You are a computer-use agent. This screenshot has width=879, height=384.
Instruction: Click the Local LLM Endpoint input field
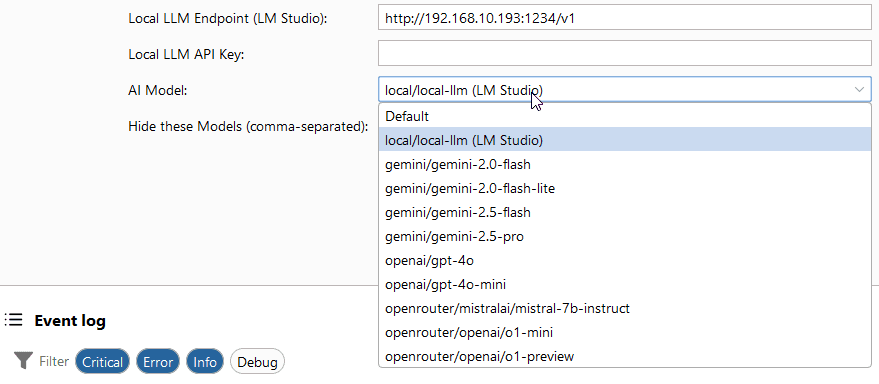tap(624, 18)
